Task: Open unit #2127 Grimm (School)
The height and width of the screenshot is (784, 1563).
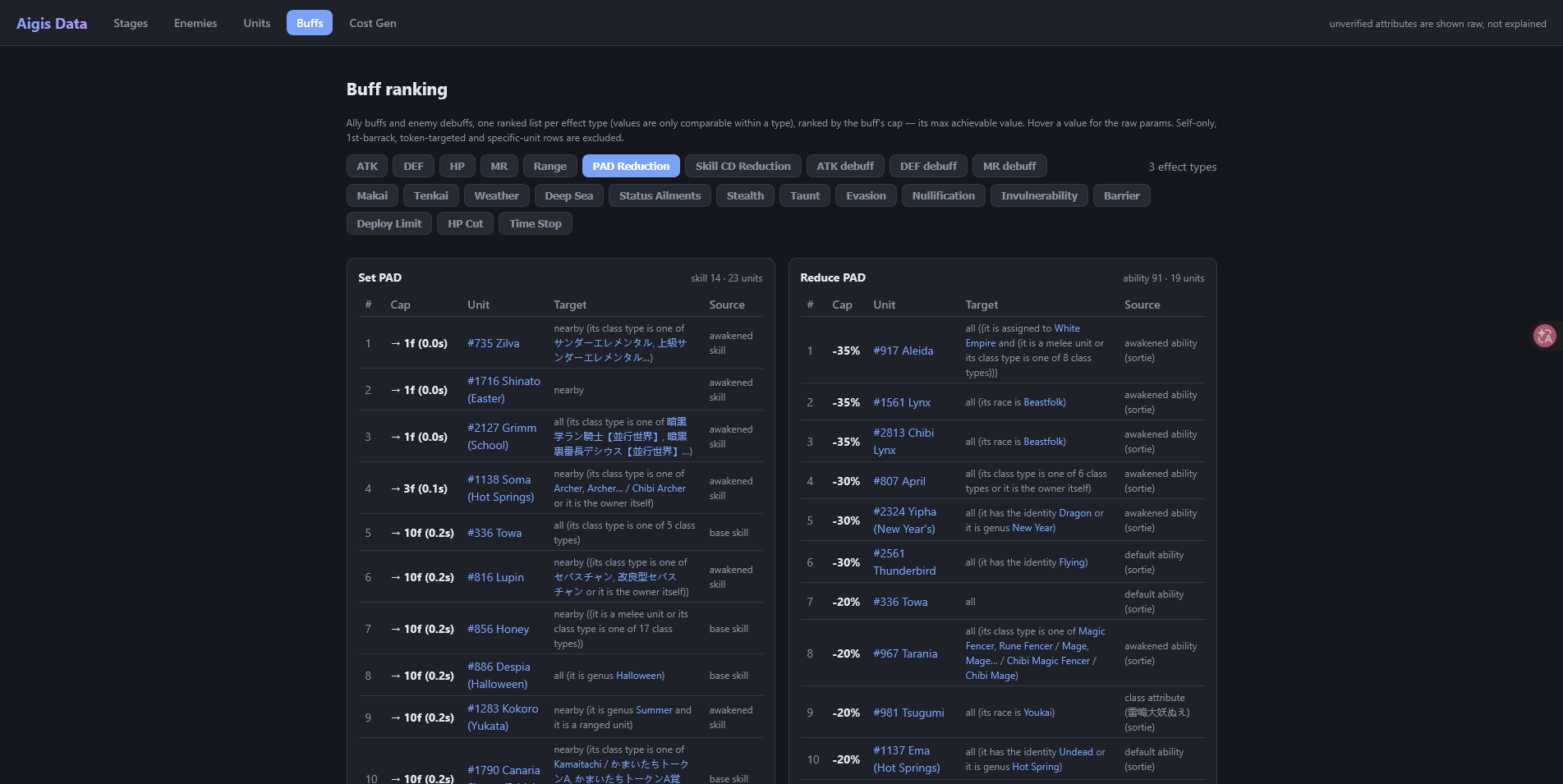Action: point(502,437)
